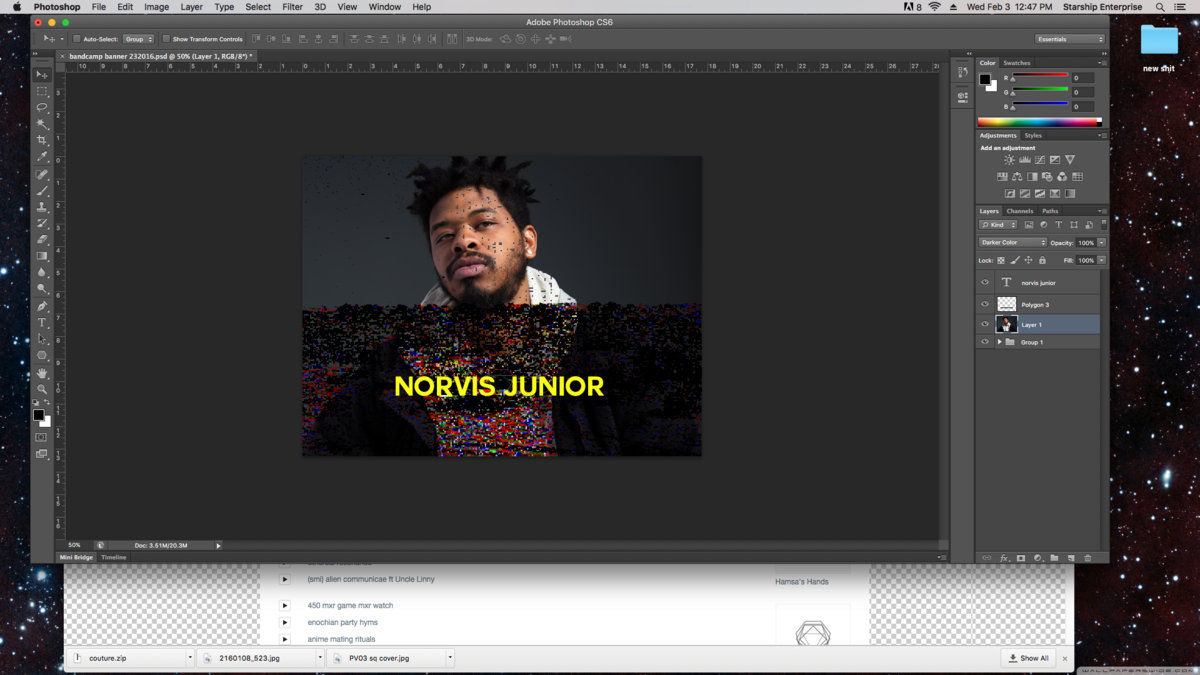This screenshot has width=1200, height=675.
Task: Delete layer using trash icon
Action: [1088, 558]
